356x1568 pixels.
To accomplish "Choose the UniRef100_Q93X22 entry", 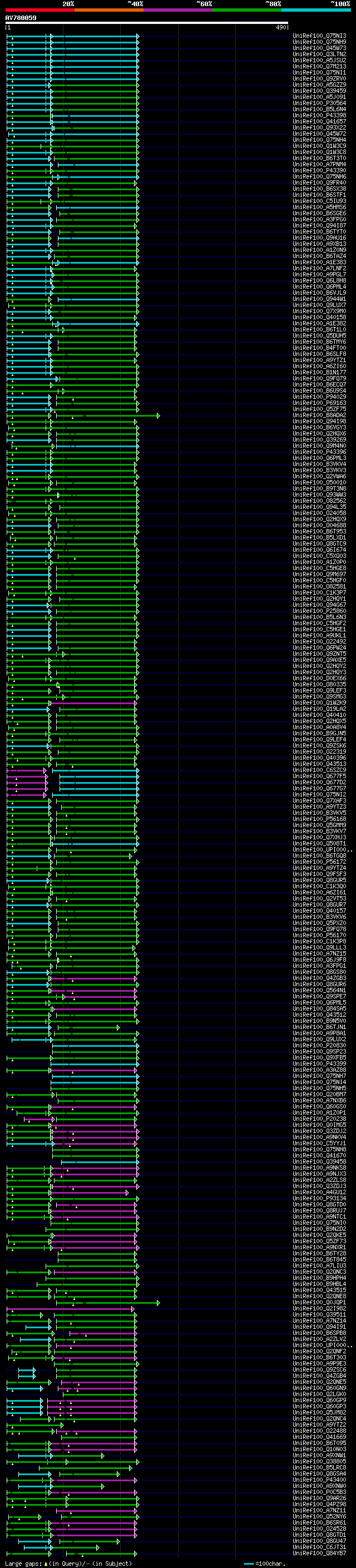I will click(x=319, y=127).
